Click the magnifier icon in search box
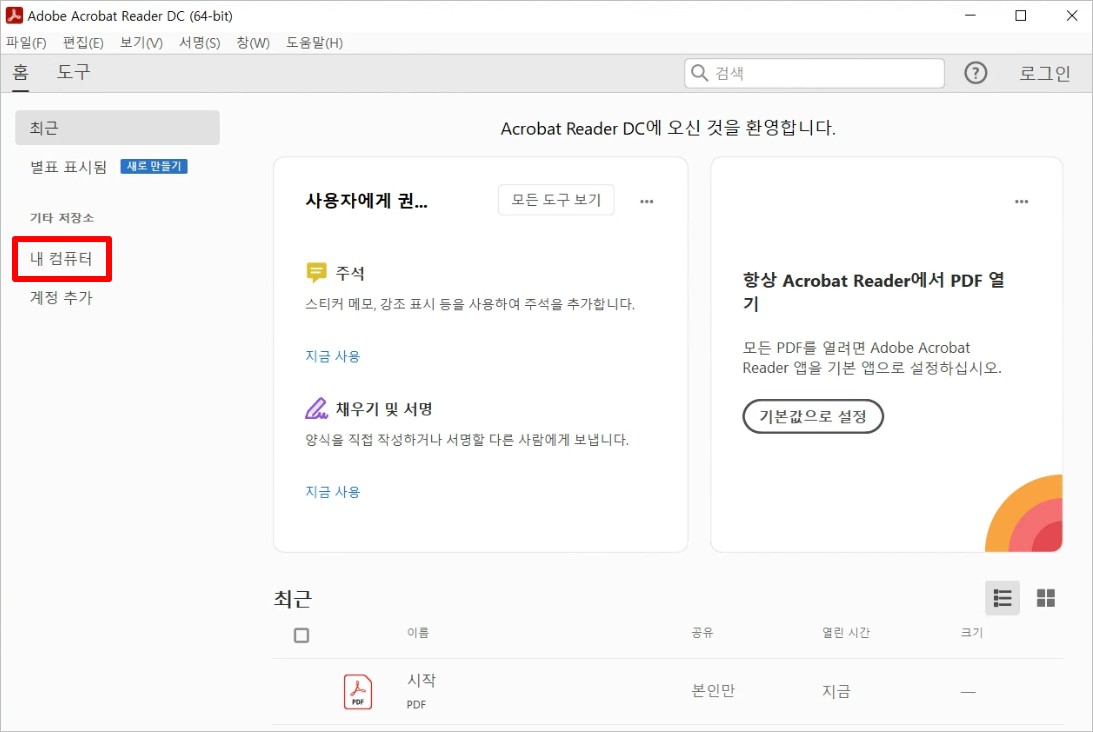The width and height of the screenshot is (1093, 732). point(699,73)
